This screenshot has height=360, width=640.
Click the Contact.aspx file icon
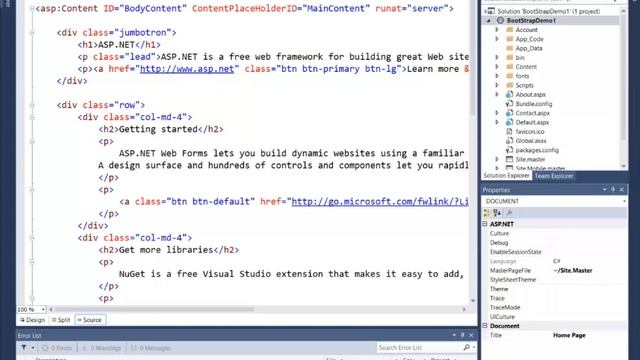coord(509,113)
